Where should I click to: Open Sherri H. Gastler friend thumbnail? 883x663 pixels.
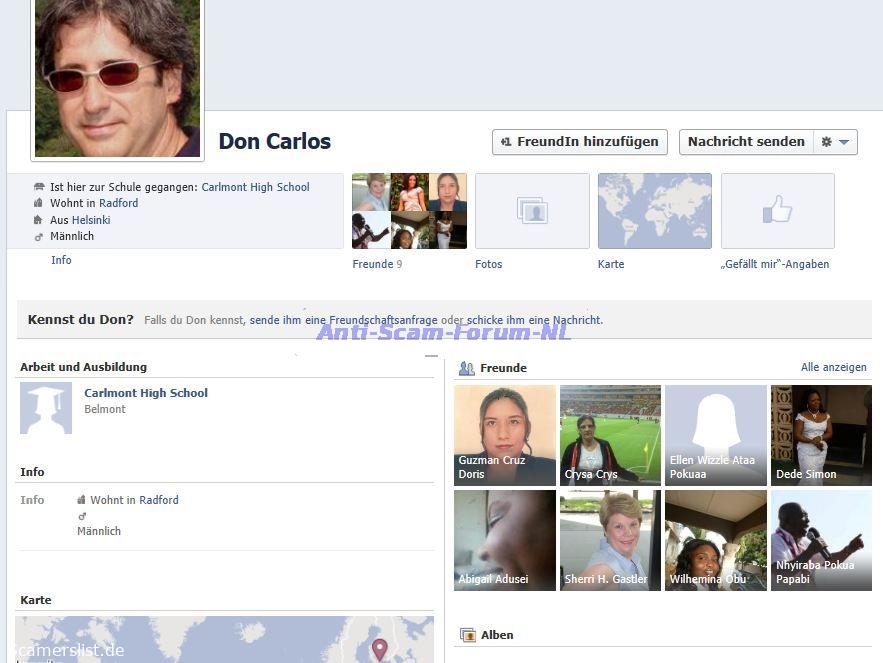[x=610, y=540]
